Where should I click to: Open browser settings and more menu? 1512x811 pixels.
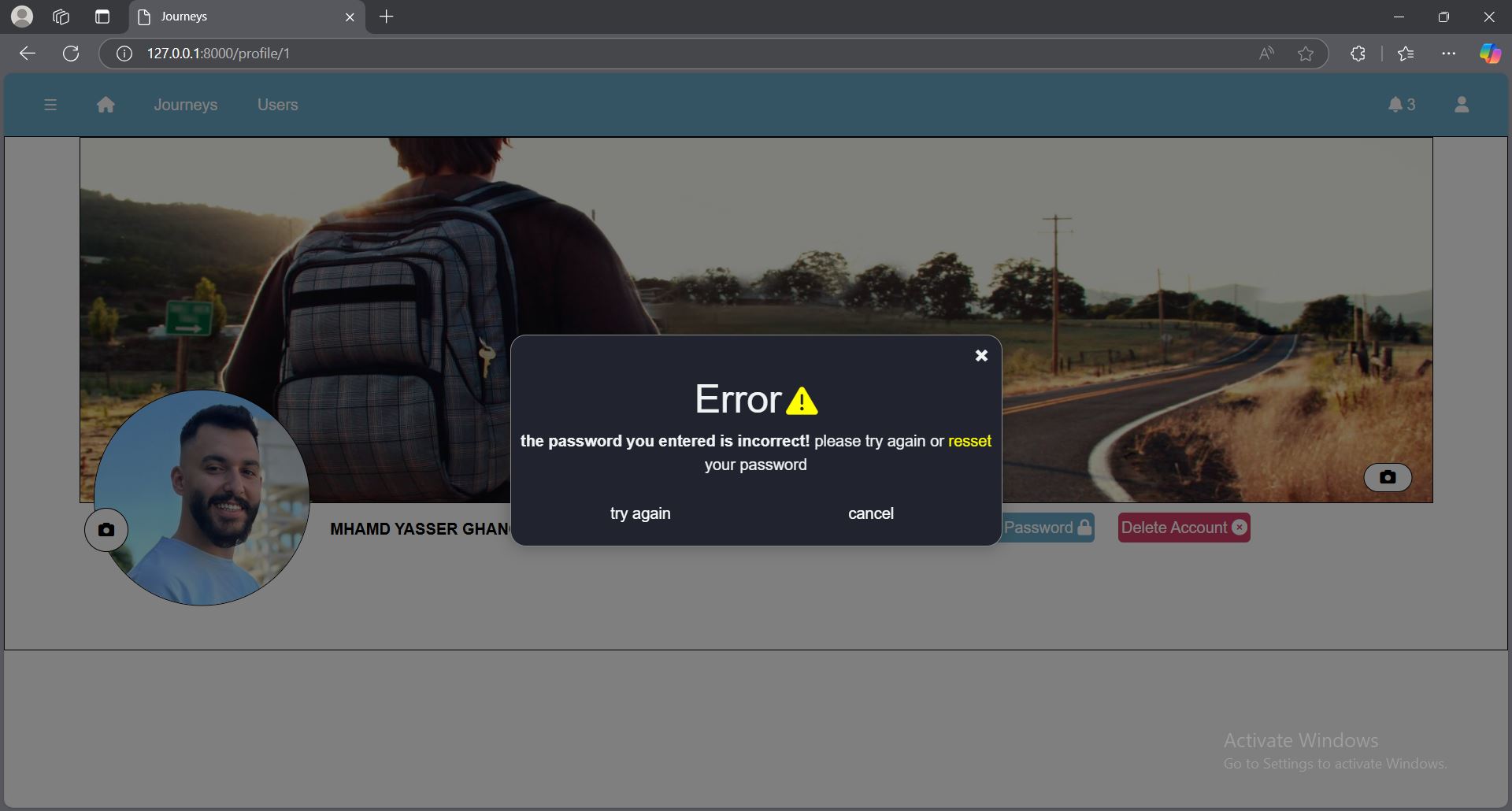[1448, 54]
